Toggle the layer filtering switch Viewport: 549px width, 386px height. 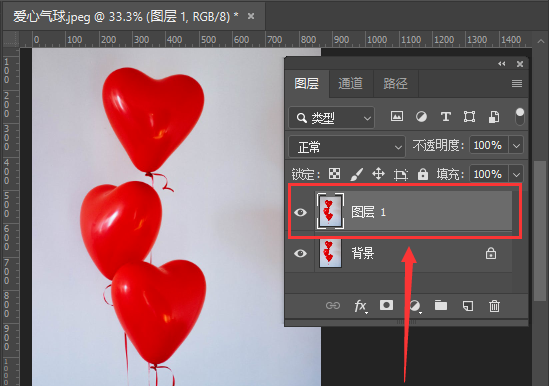[x=520, y=117]
